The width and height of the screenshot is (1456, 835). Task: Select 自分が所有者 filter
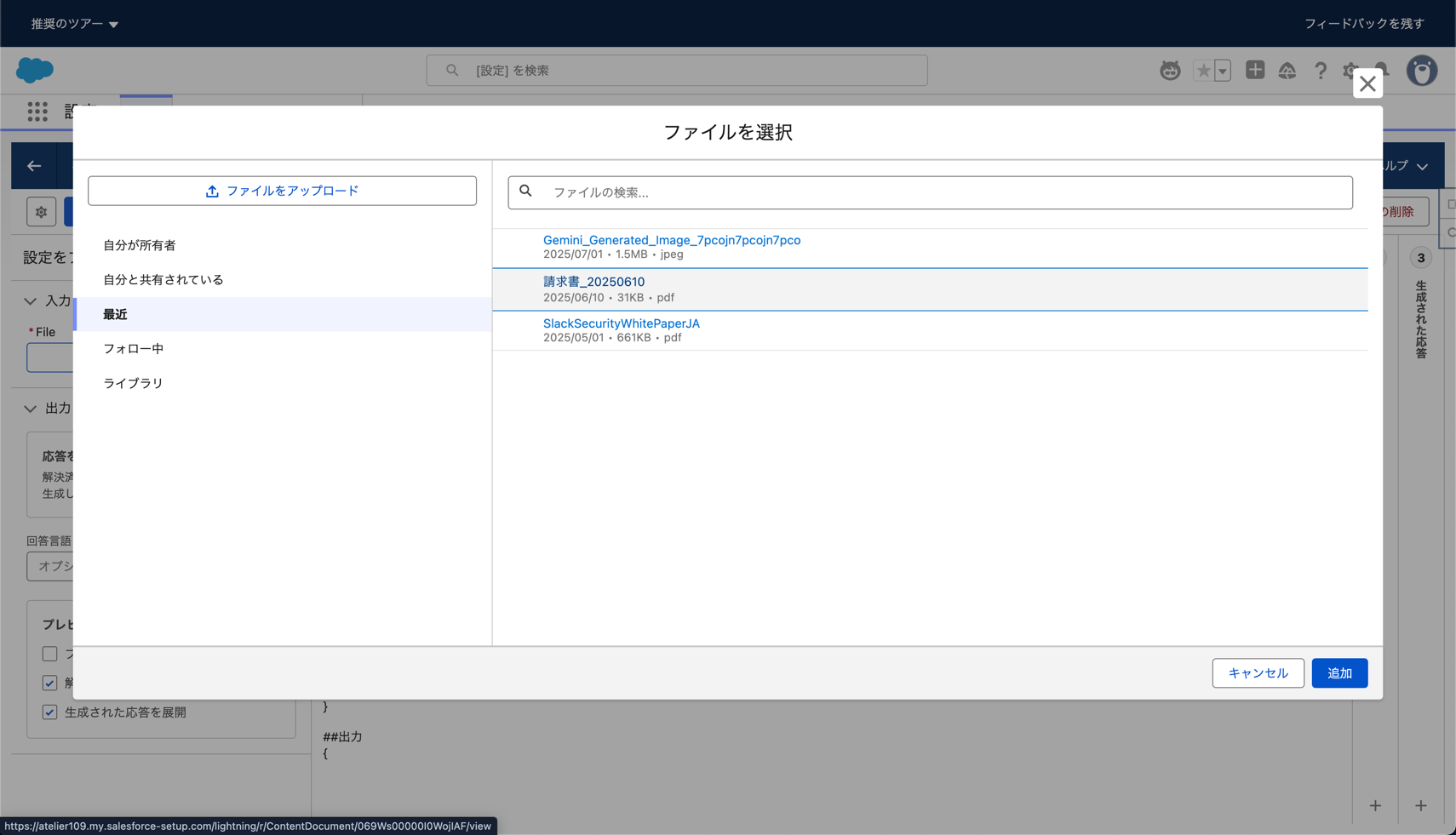point(140,245)
